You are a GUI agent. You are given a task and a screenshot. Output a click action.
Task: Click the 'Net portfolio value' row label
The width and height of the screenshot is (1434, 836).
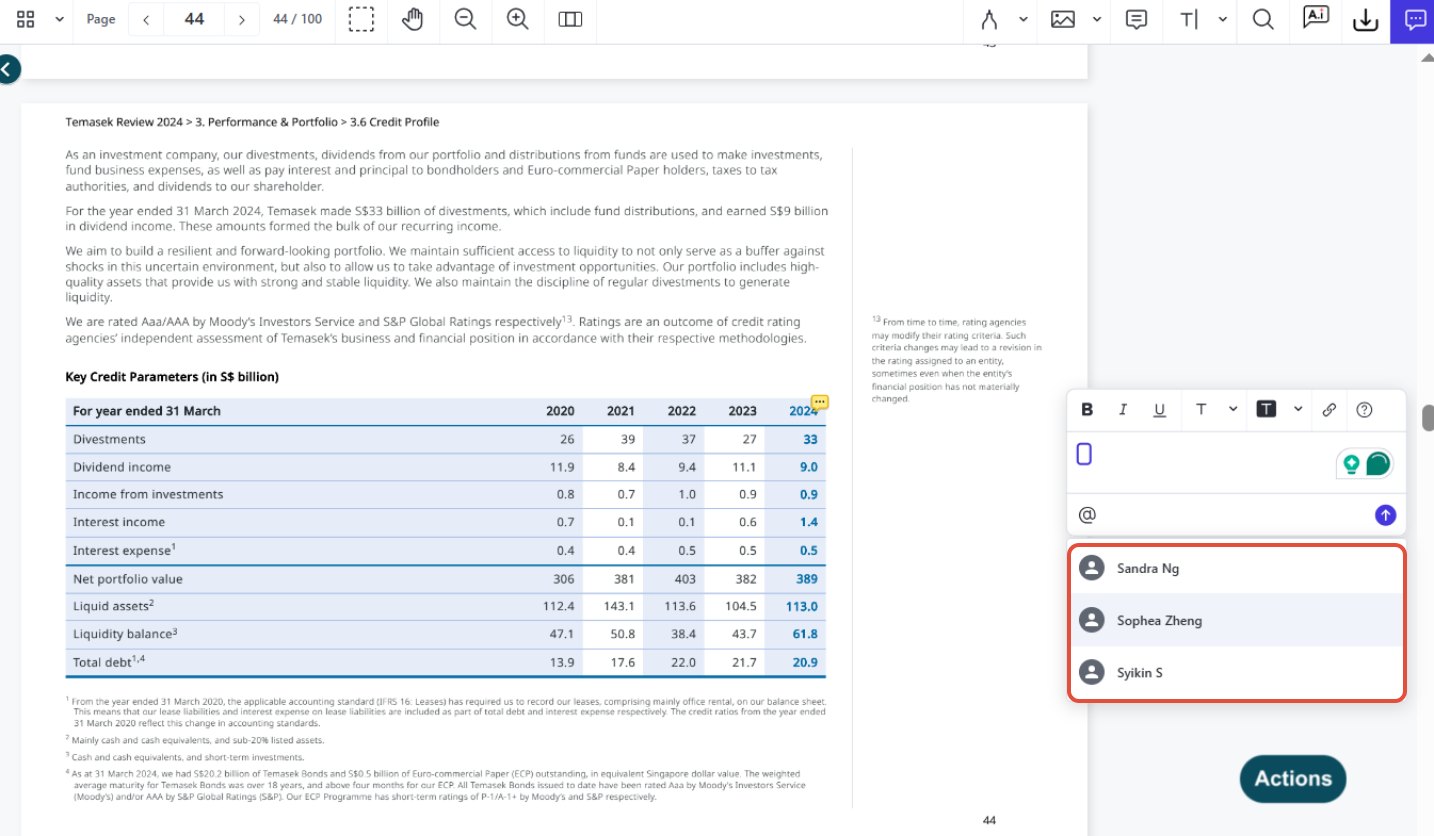tap(128, 579)
